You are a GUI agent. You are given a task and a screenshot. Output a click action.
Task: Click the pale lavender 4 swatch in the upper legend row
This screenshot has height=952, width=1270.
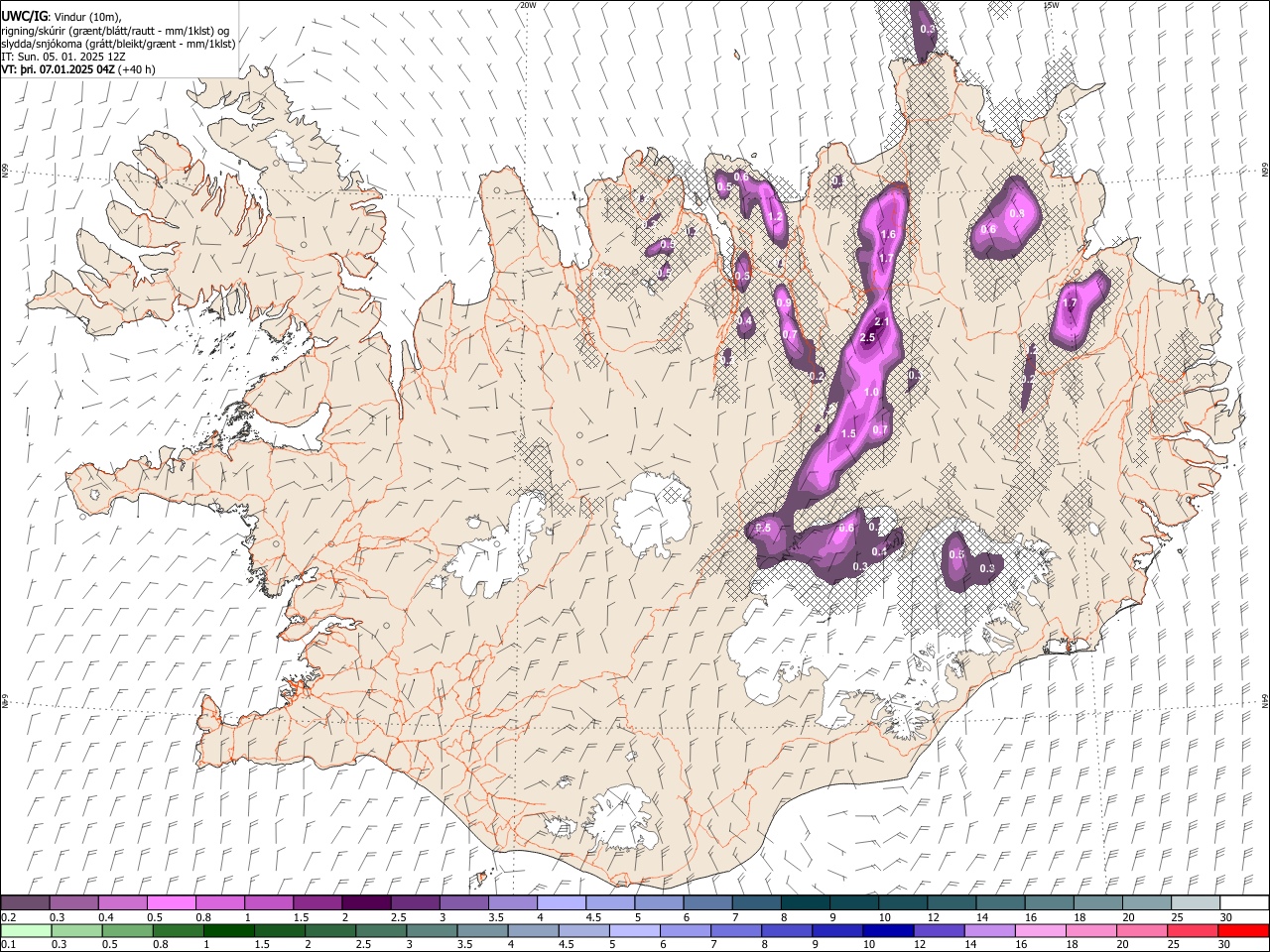pyautogui.click(x=560, y=903)
